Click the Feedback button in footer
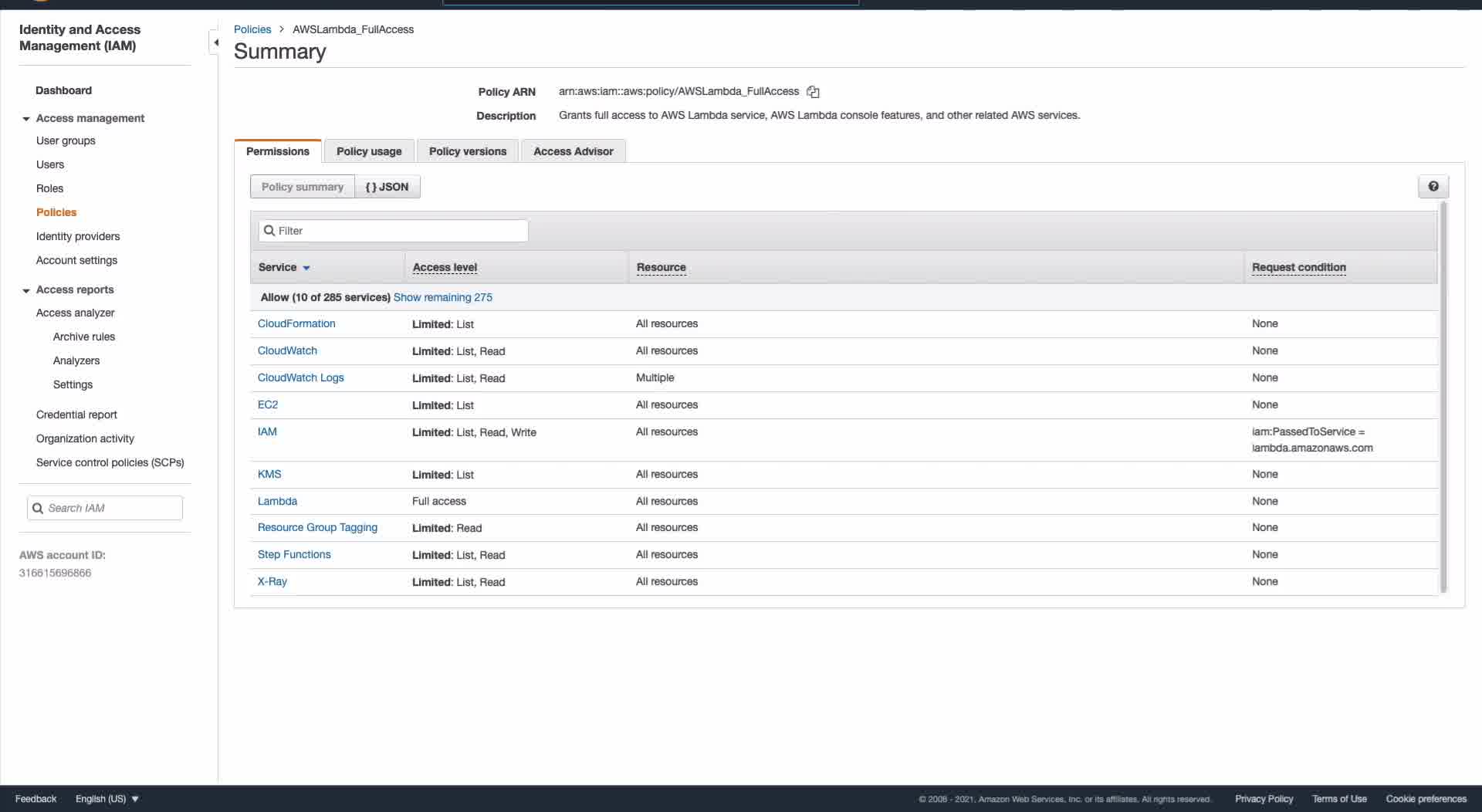This screenshot has height=812, width=1482. [36, 799]
